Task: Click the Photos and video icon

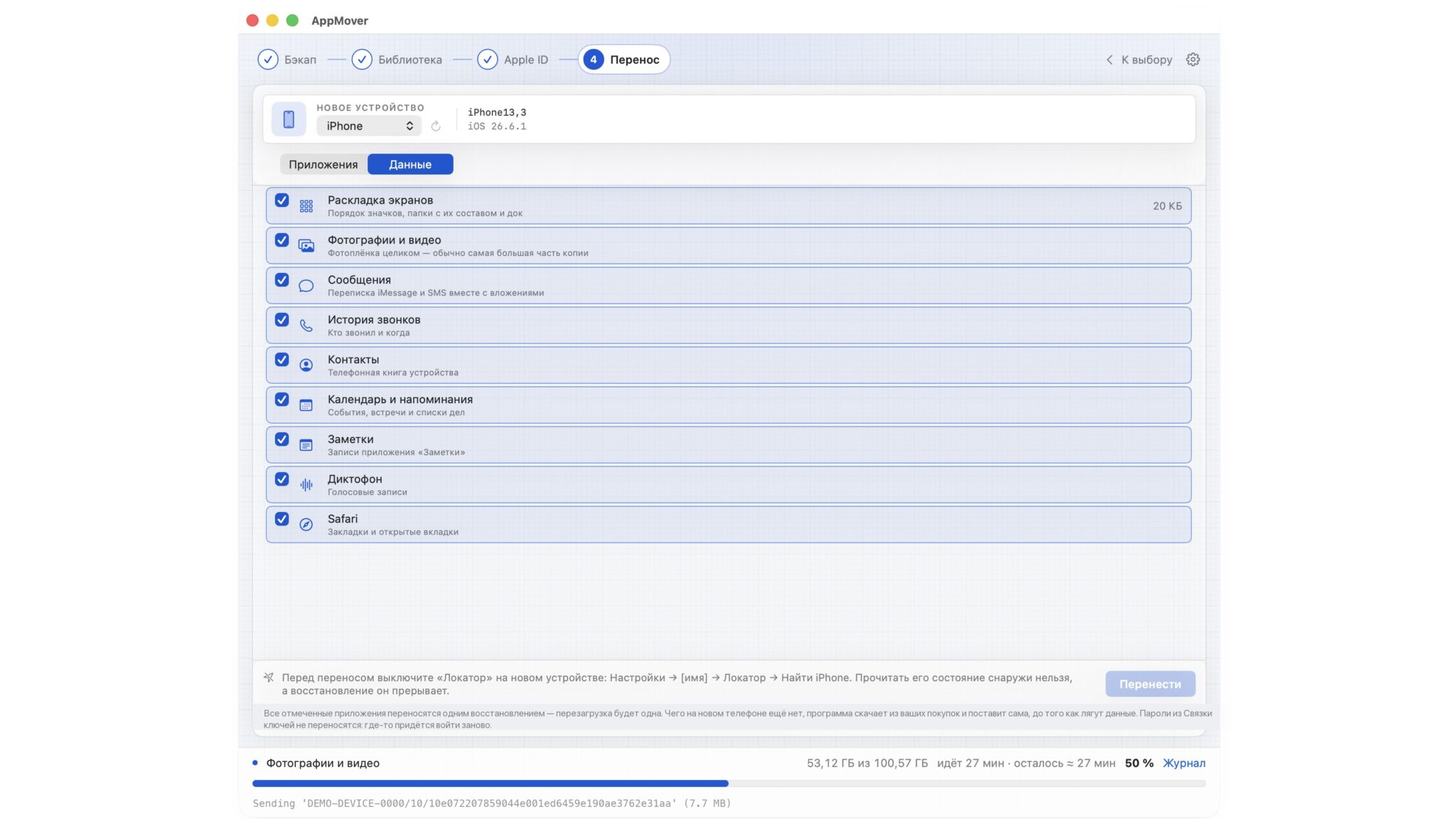Action: [306, 246]
